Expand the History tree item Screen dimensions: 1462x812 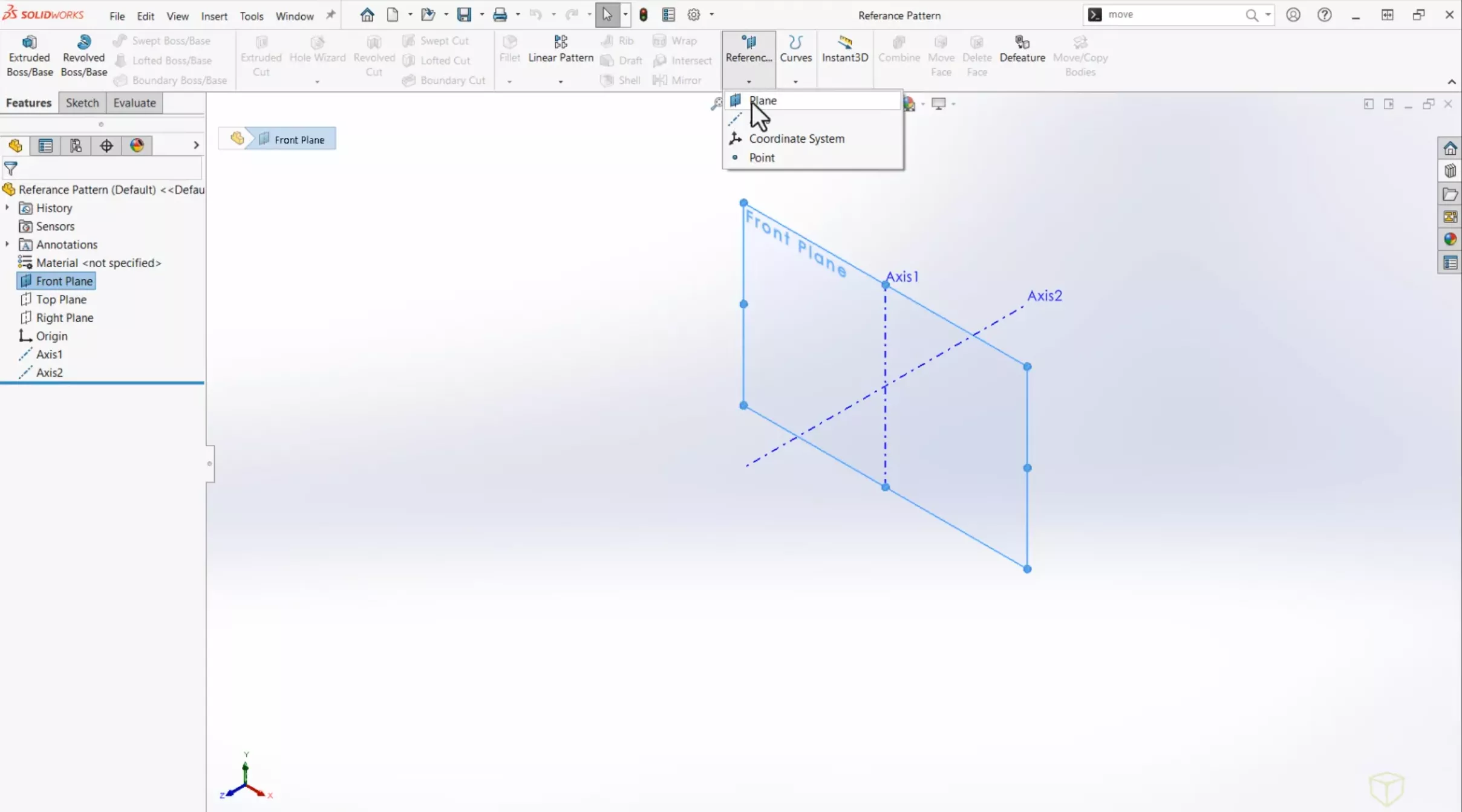tap(8, 207)
